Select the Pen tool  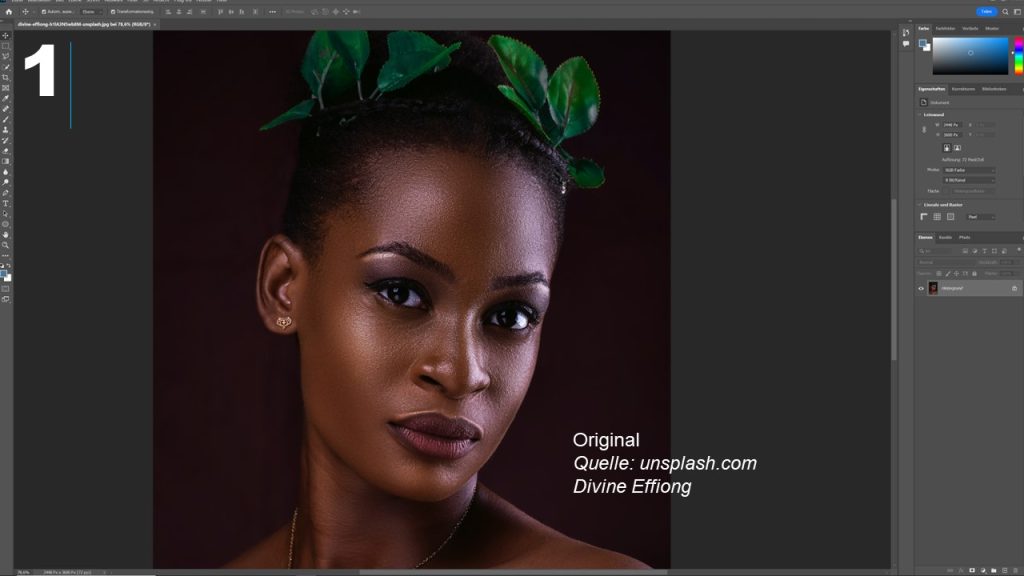click(6, 193)
